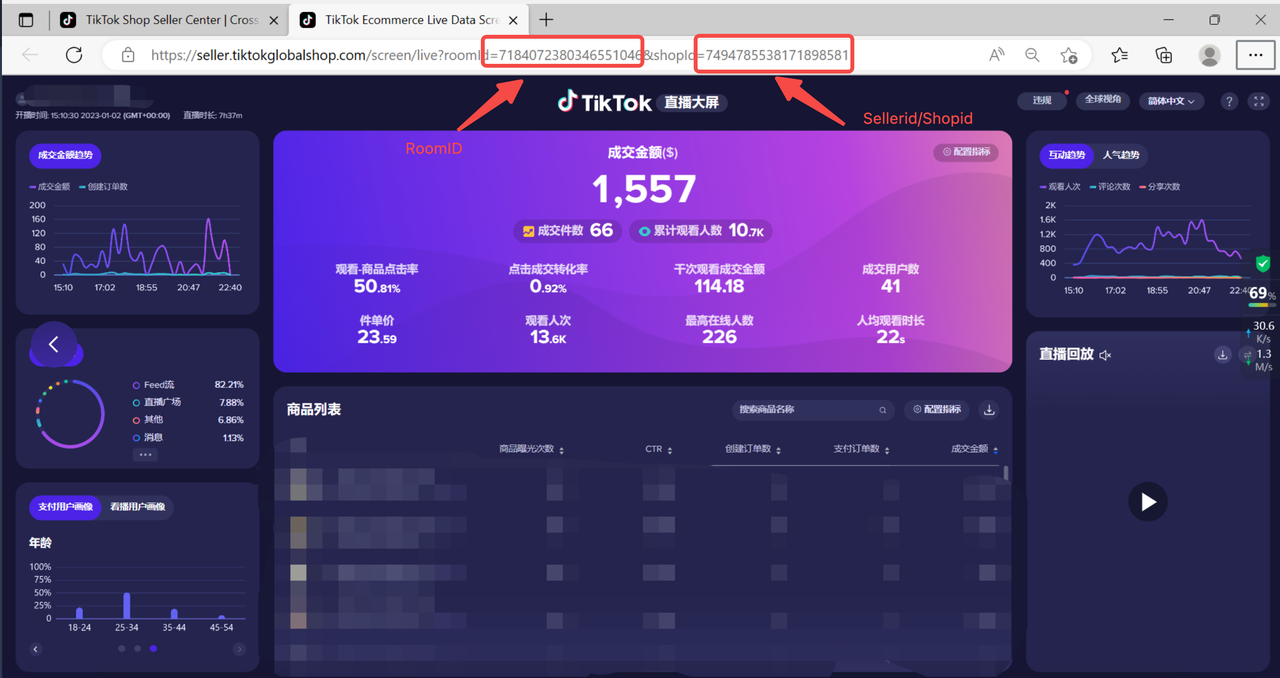Click the 成交金额趋势 pill button

(x=67, y=155)
